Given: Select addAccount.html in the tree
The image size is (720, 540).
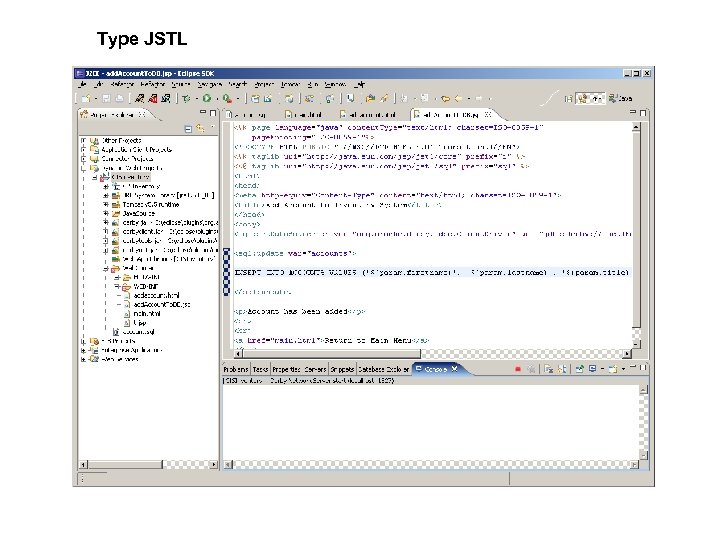Looking at the screenshot, I should click(156, 295).
